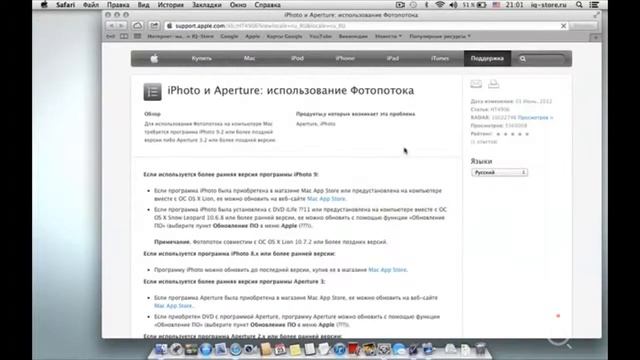Viewport: 640px width, 360px height.
Task: Open the Apple menu in the menu bar
Action: 44,5
